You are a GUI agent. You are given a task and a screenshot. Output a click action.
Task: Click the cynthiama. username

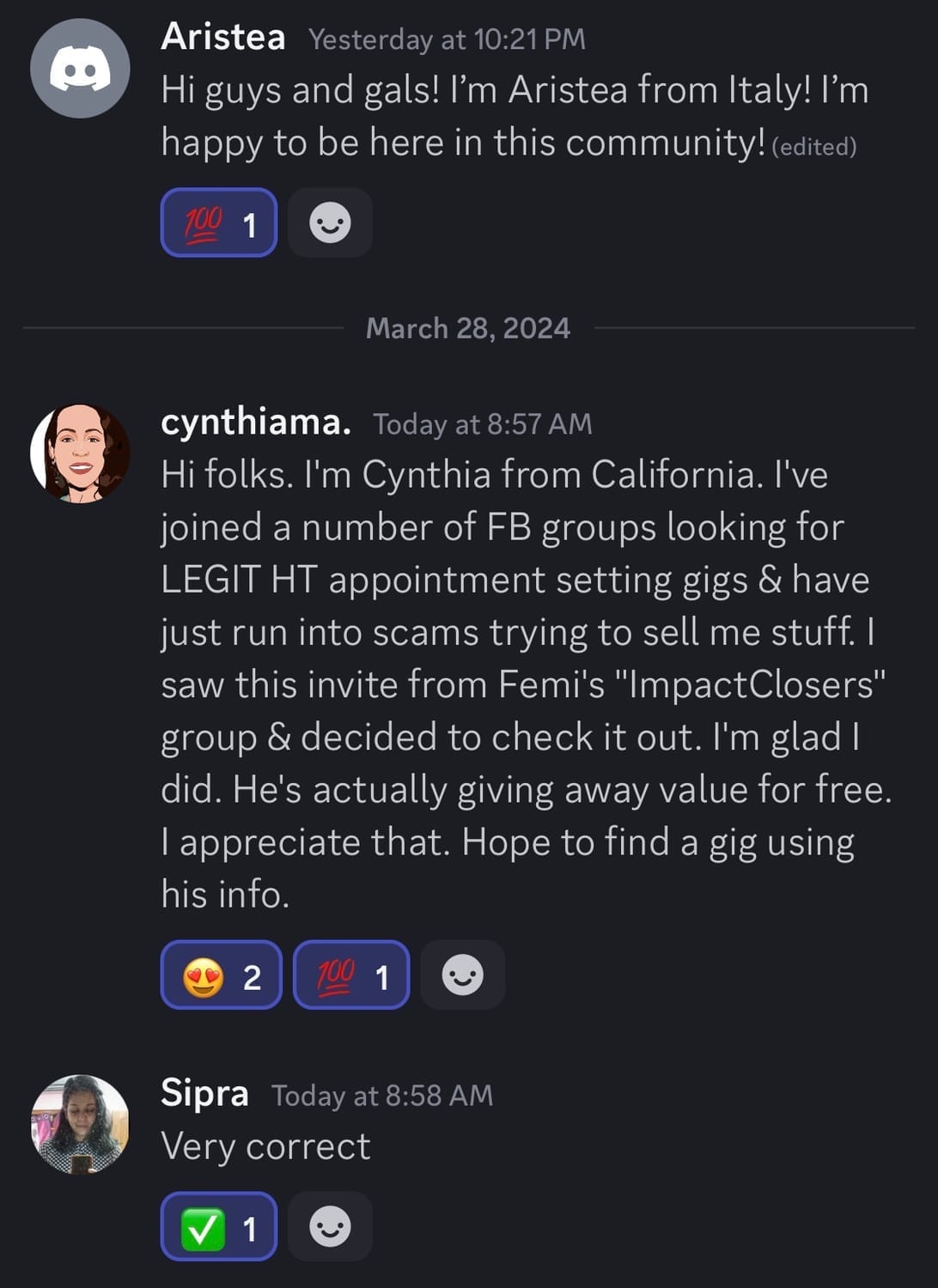pos(255,422)
